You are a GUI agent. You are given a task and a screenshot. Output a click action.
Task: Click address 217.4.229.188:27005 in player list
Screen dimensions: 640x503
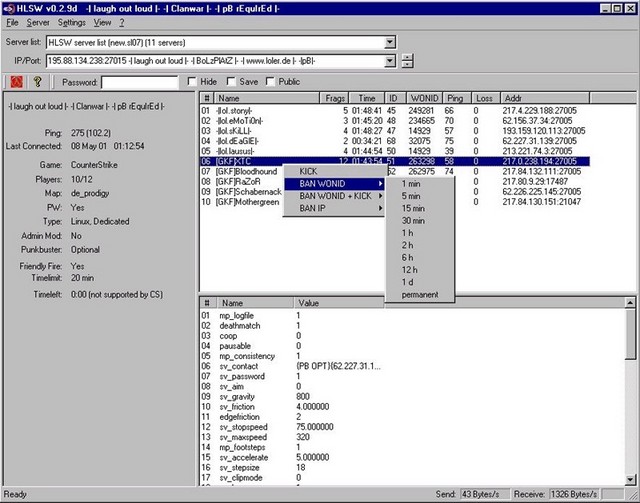click(540, 111)
